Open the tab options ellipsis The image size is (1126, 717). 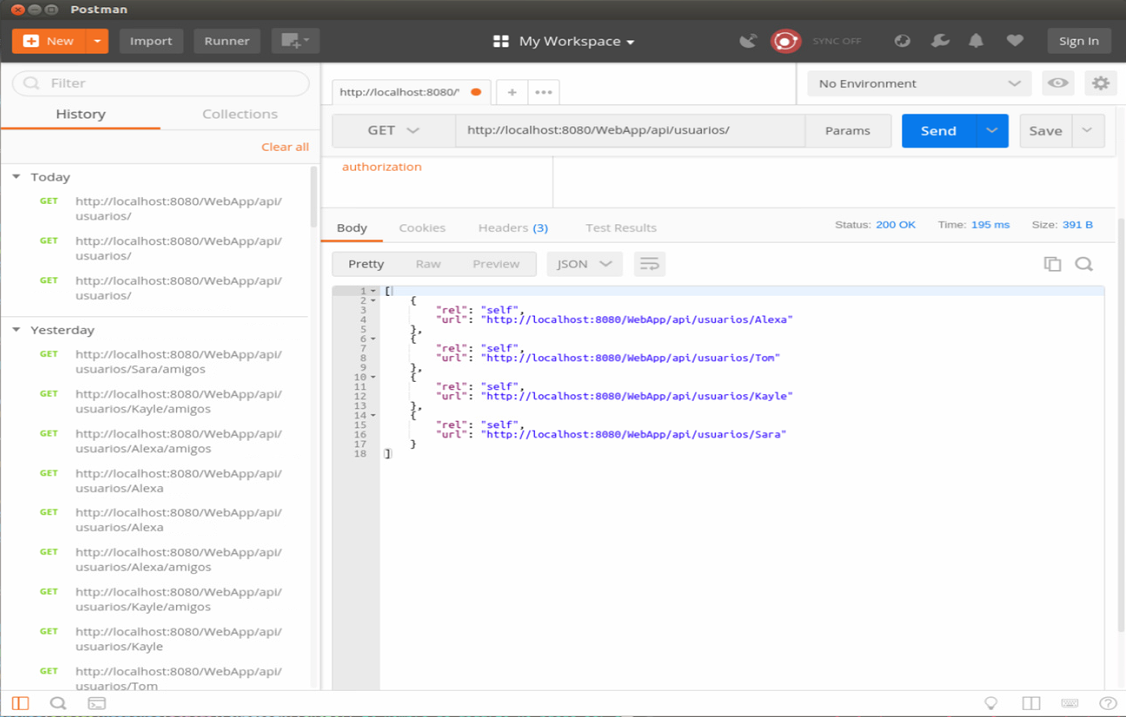pos(544,92)
